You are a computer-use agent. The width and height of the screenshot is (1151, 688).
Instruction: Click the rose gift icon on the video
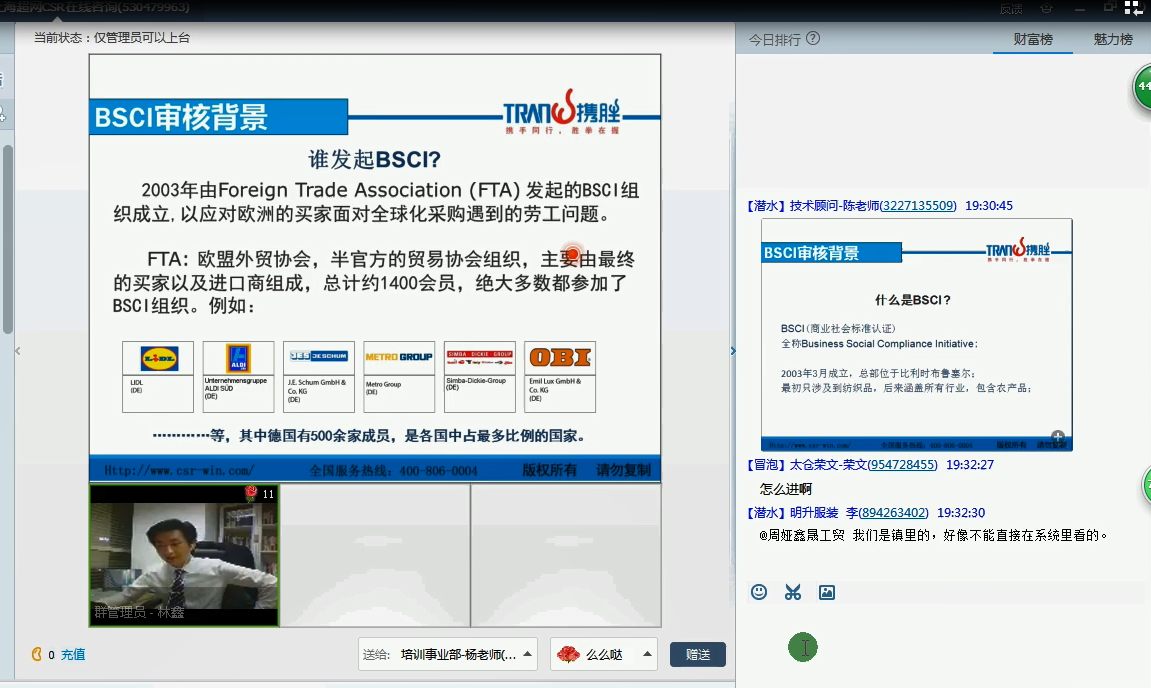[x=251, y=493]
